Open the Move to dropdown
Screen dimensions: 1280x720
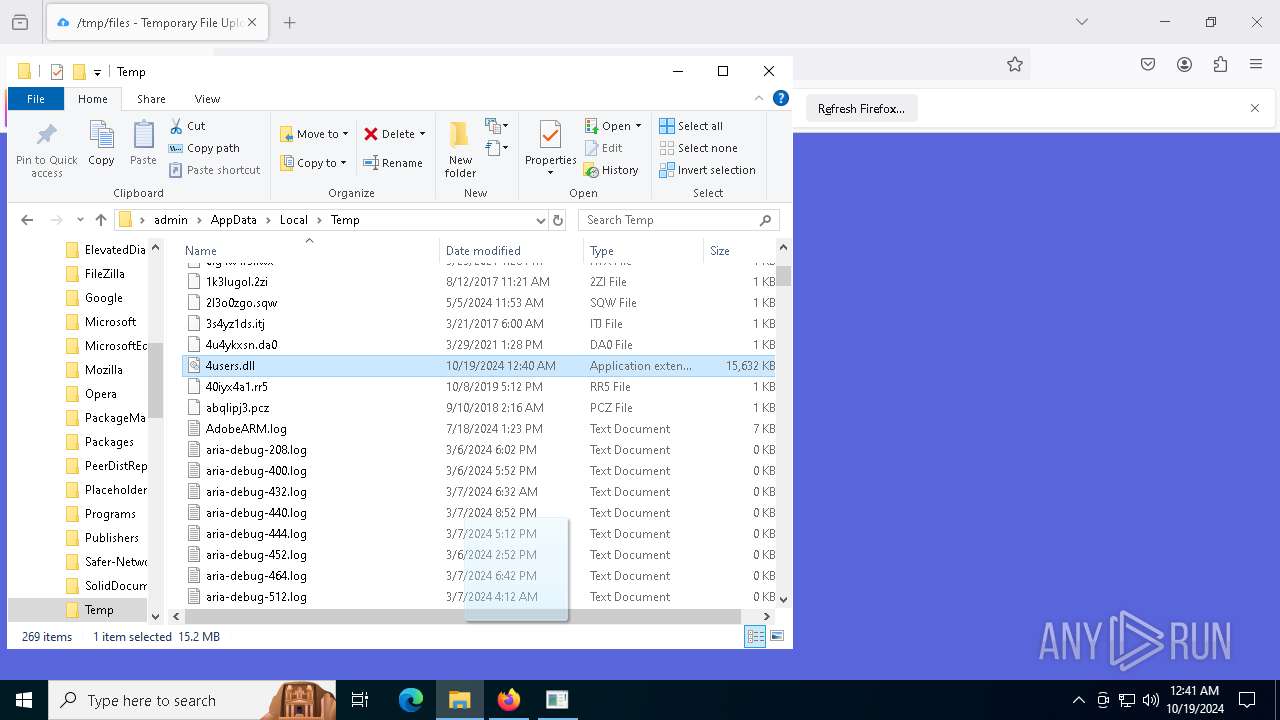(314, 134)
